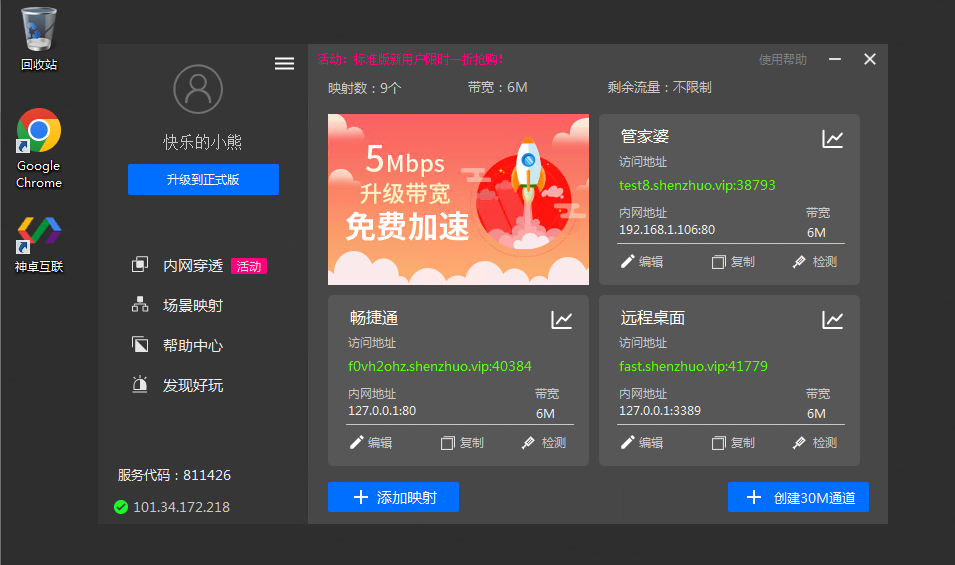The width and height of the screenshot is (955, 565).
Task: Click the 内网穿透 sidebar icon
Action: coord(140,264)
